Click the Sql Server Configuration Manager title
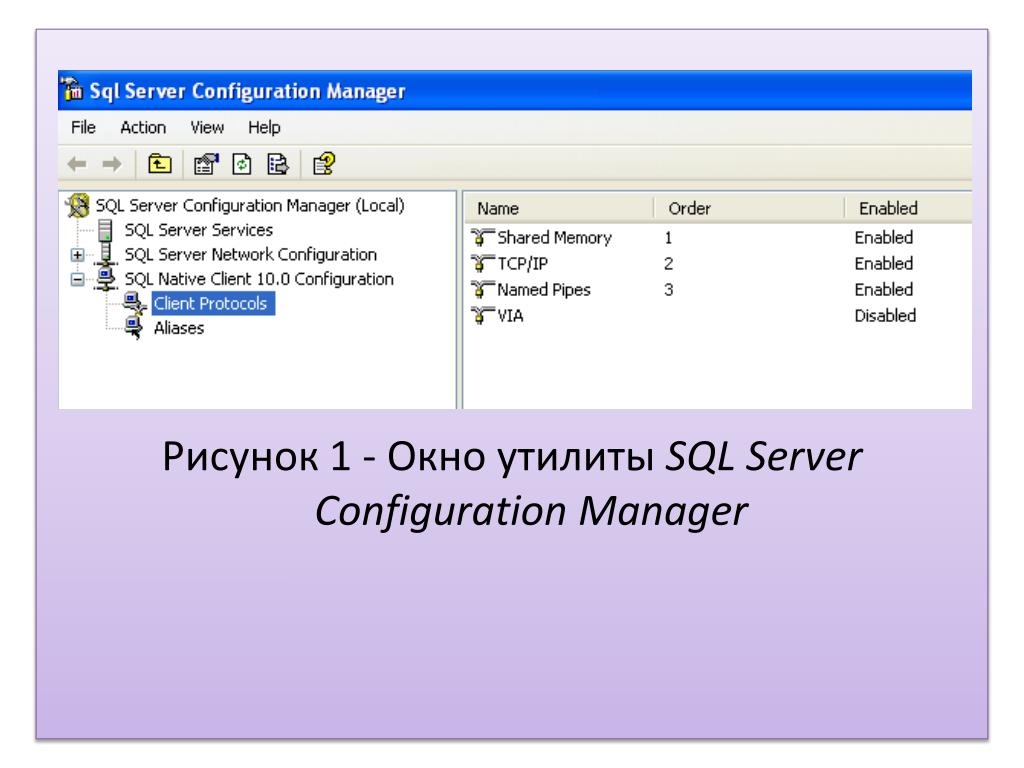The width and height of the screenshot is (1024, 768). (x=248, y=91)
